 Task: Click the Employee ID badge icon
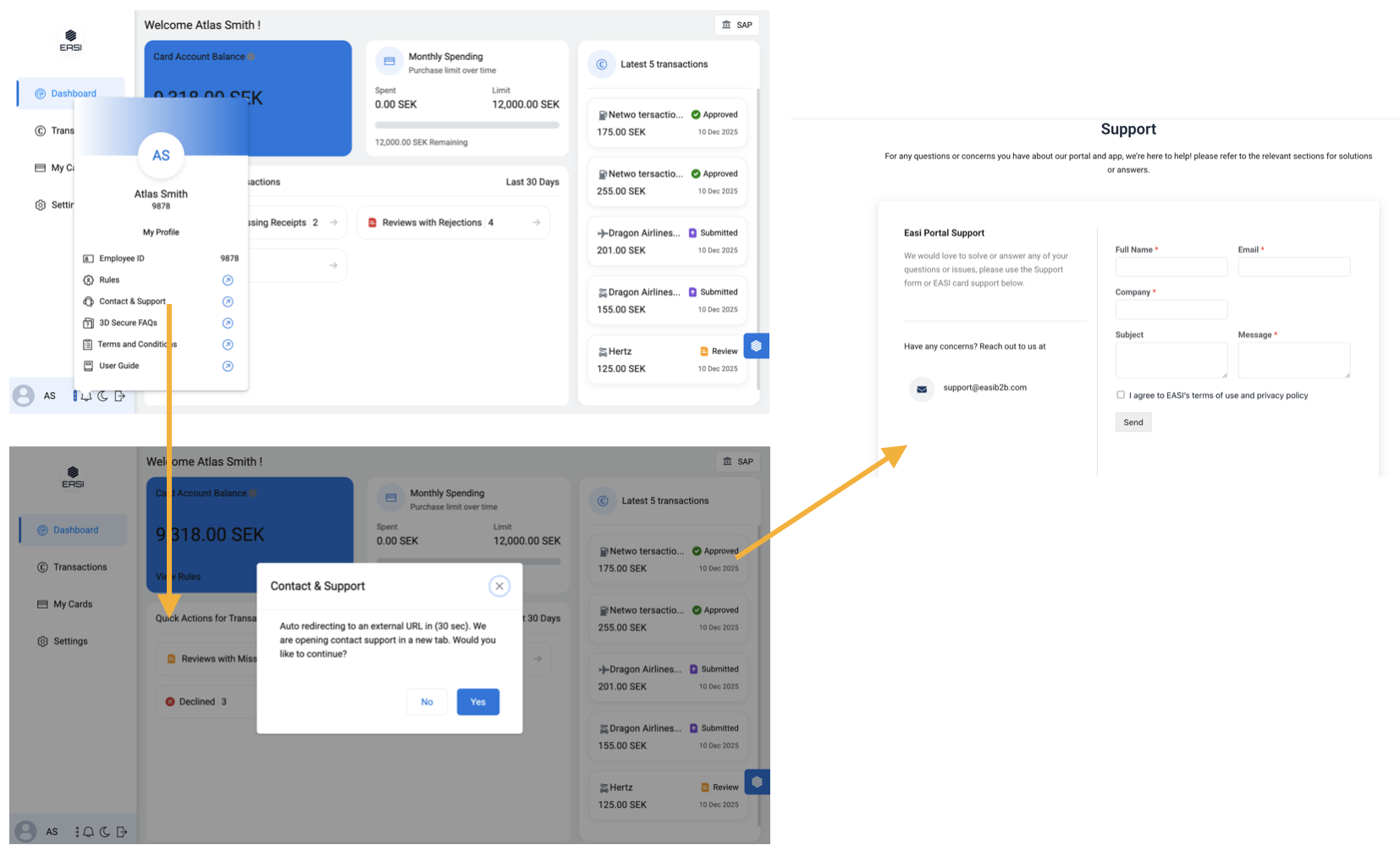(88, 258)
